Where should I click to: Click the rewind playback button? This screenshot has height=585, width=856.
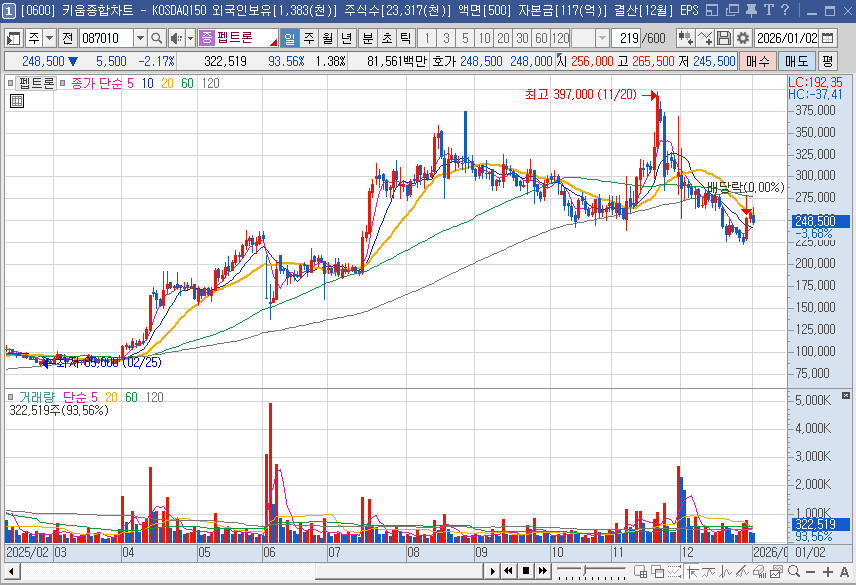click(509, 571)
